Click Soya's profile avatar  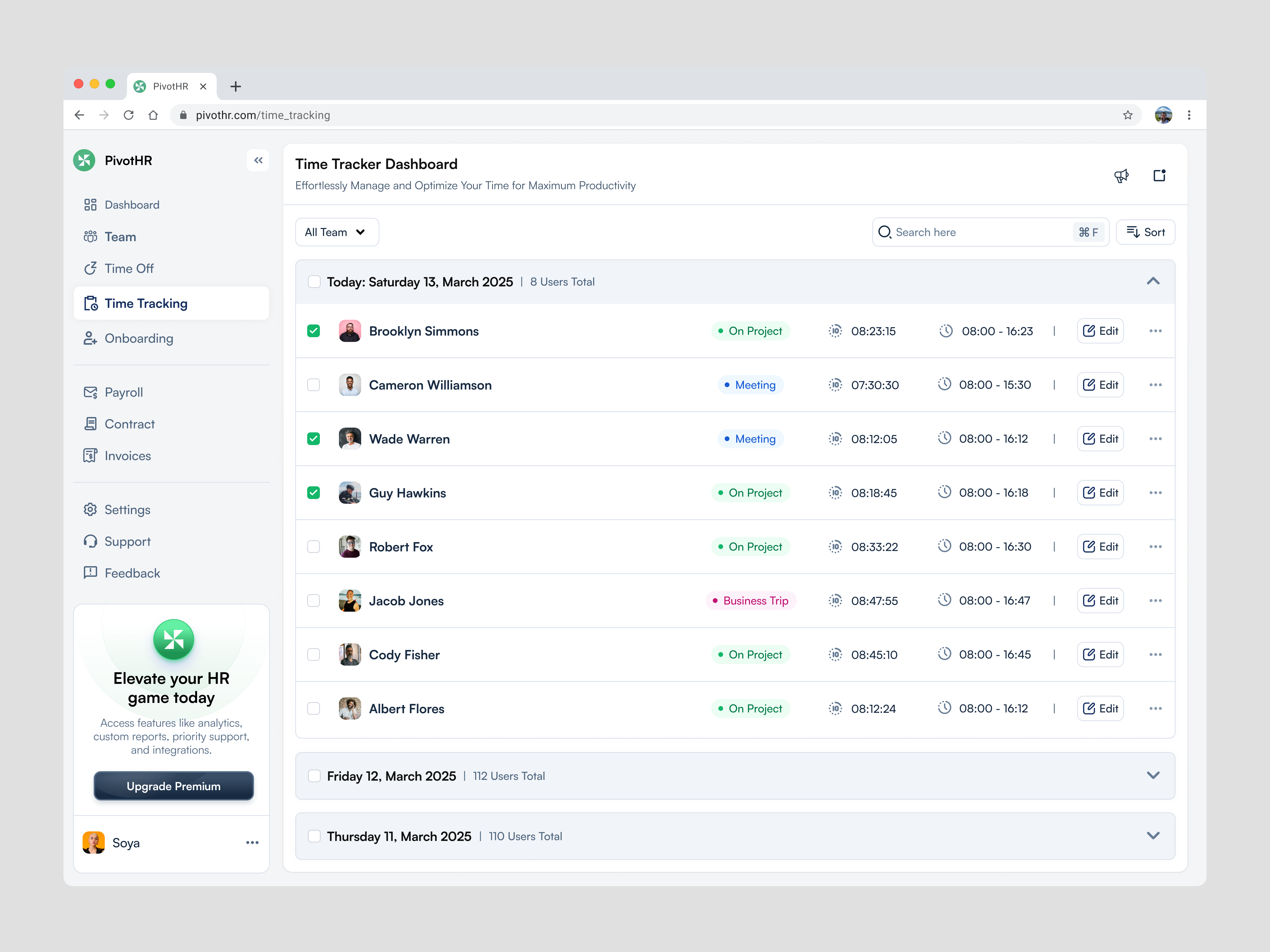93,843
